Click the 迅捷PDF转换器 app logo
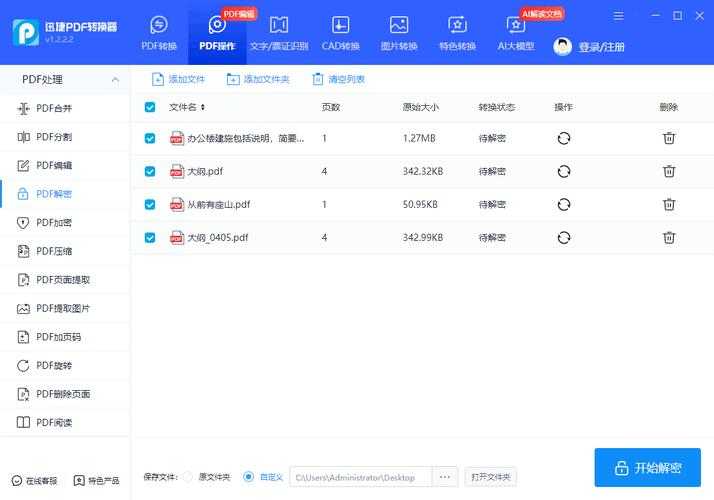Screen dimensions: 714x500 [26, 32]
